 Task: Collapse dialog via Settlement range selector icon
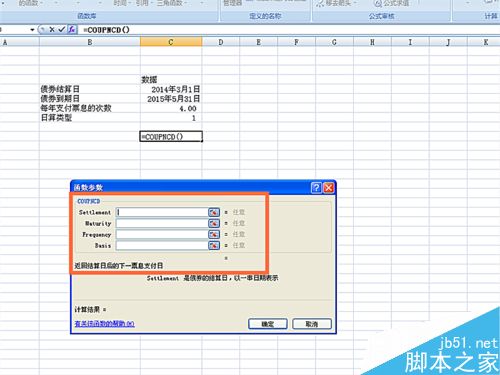coord(214,212)
